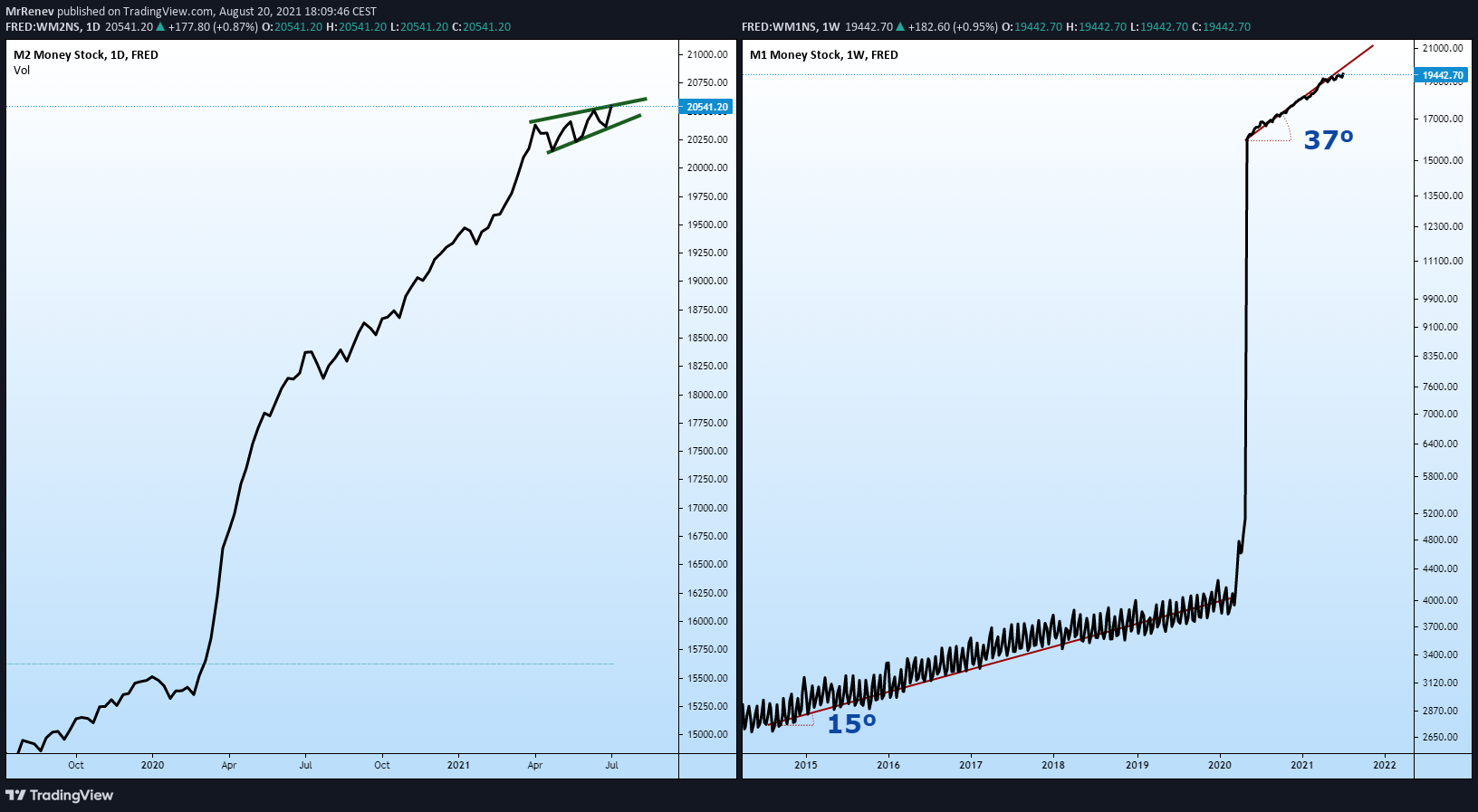This screenshot has height=812, width=1478.
Task: Click the 2018 label on M1 time axis
Action: pos(1053,765)
